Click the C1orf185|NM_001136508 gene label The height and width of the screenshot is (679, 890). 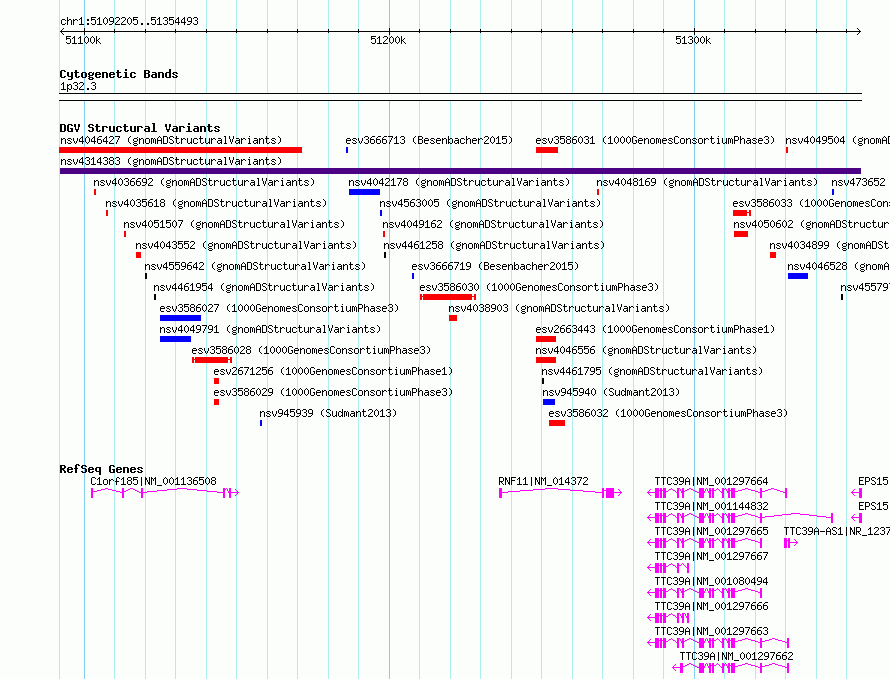click(x=153, y=481)
